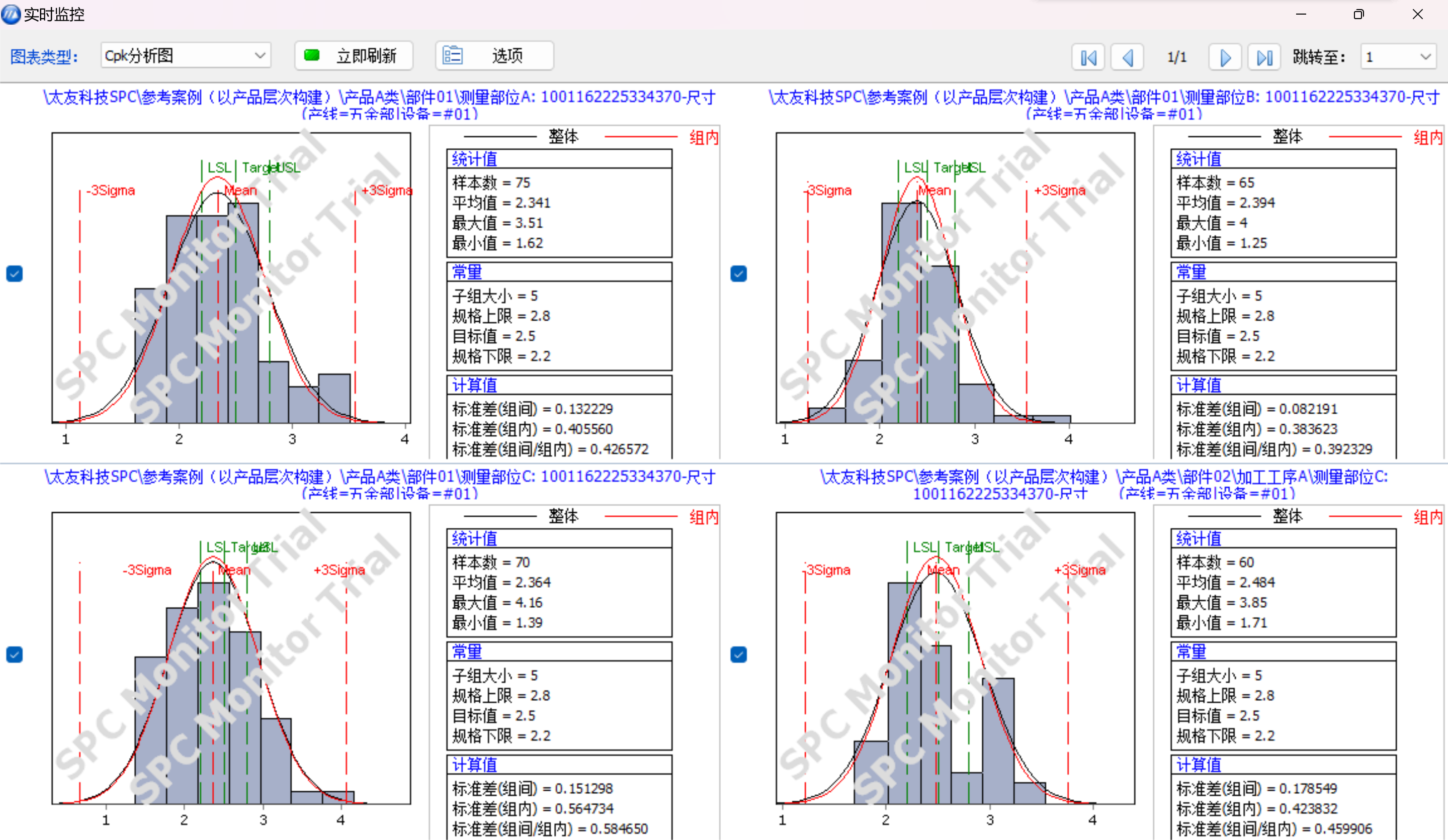
Task: Click the green refresh indicator icon
Action: pos(312,56)
